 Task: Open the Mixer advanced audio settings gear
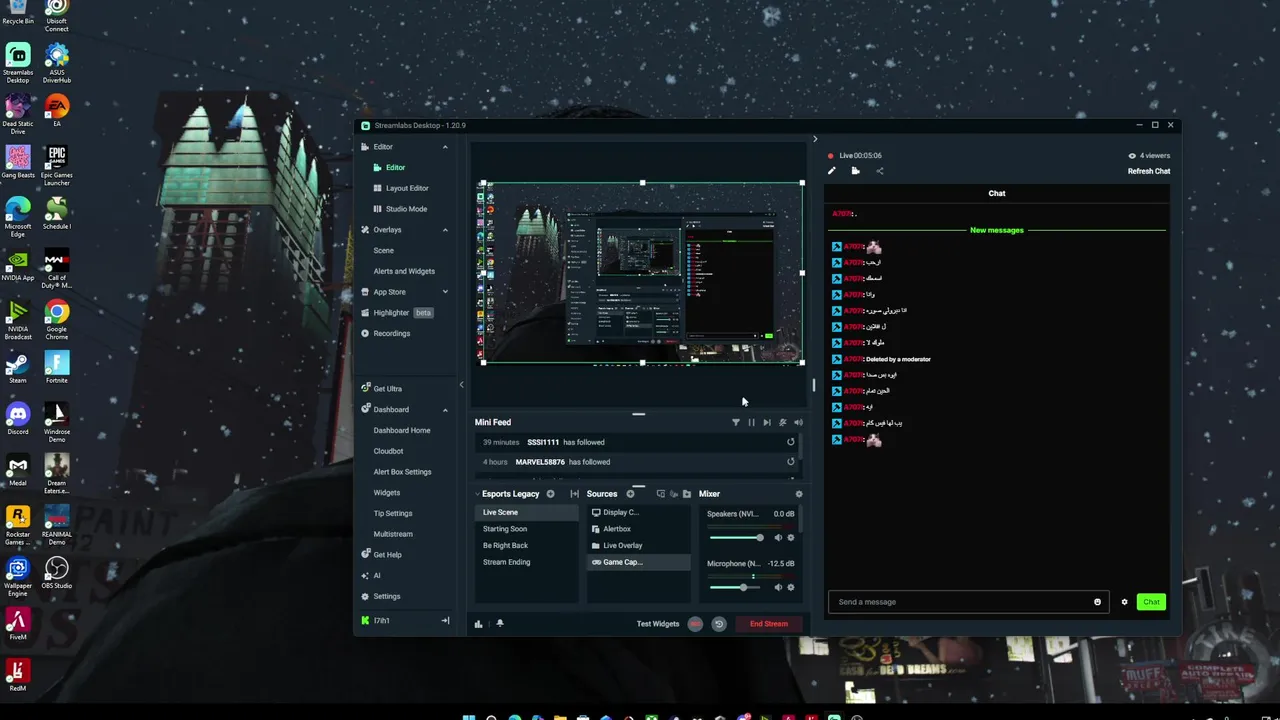(798, 494)
